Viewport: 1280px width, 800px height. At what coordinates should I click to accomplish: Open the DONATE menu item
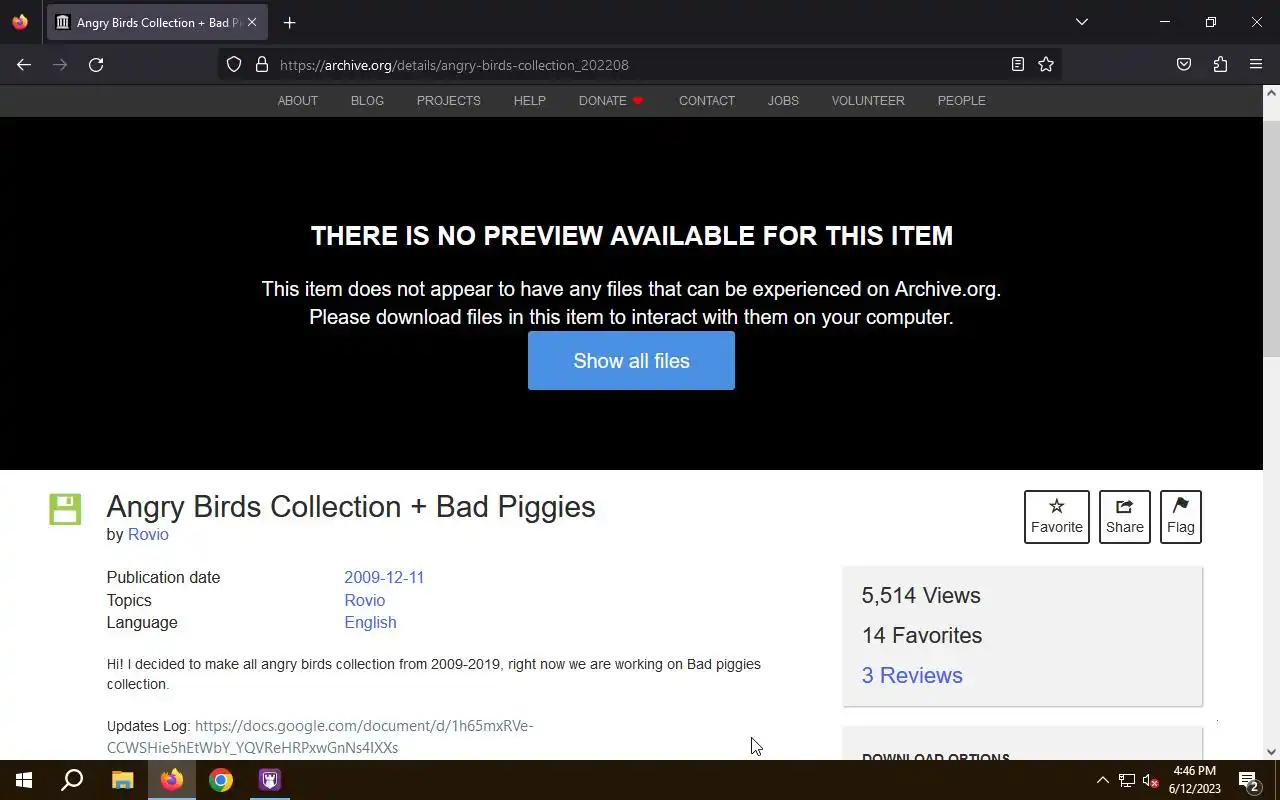tap(611, 101)
